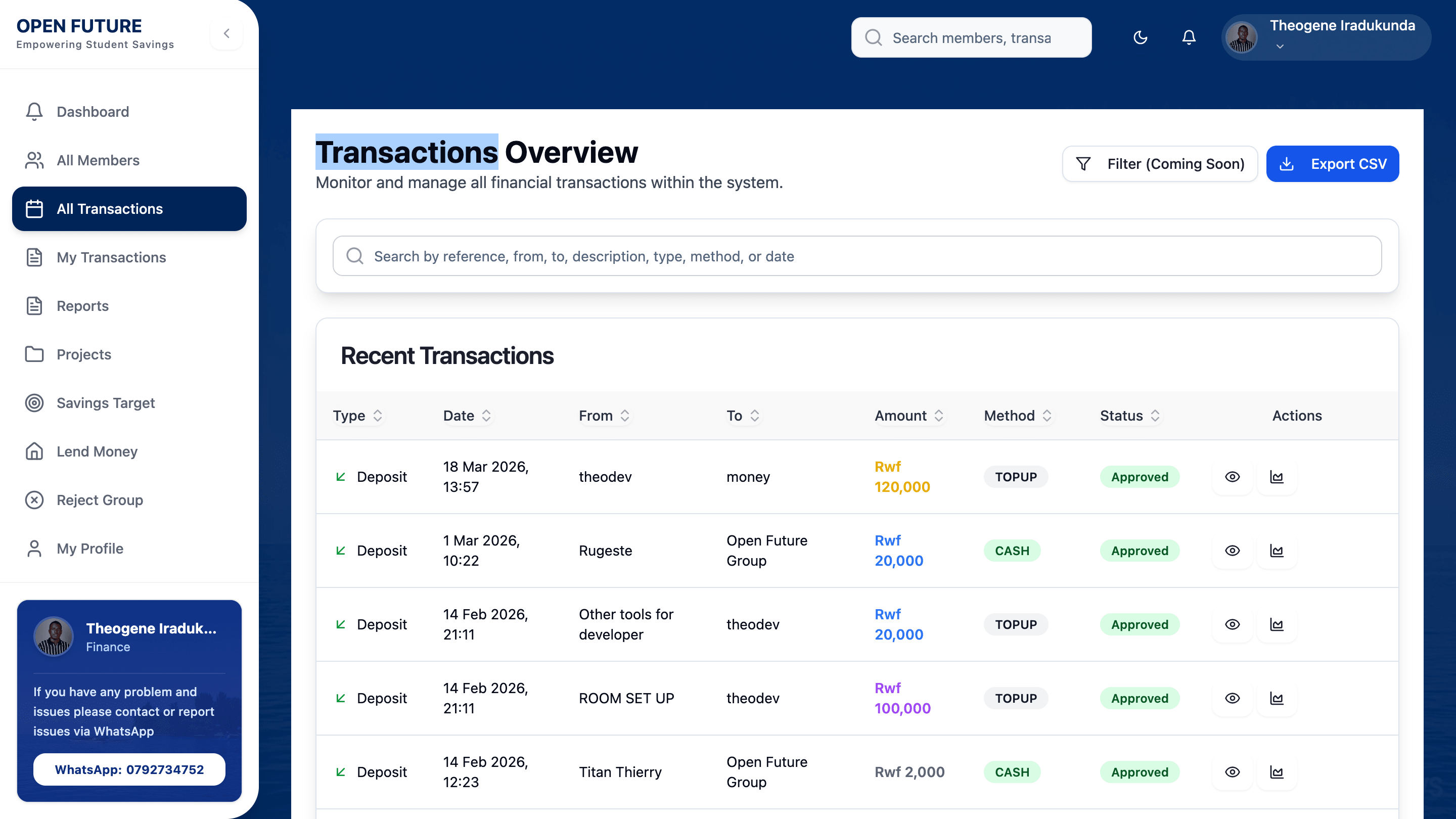The image size is (1456, 819).
Task: Switch to All Transactions section
Action: (x=110, y=209)
